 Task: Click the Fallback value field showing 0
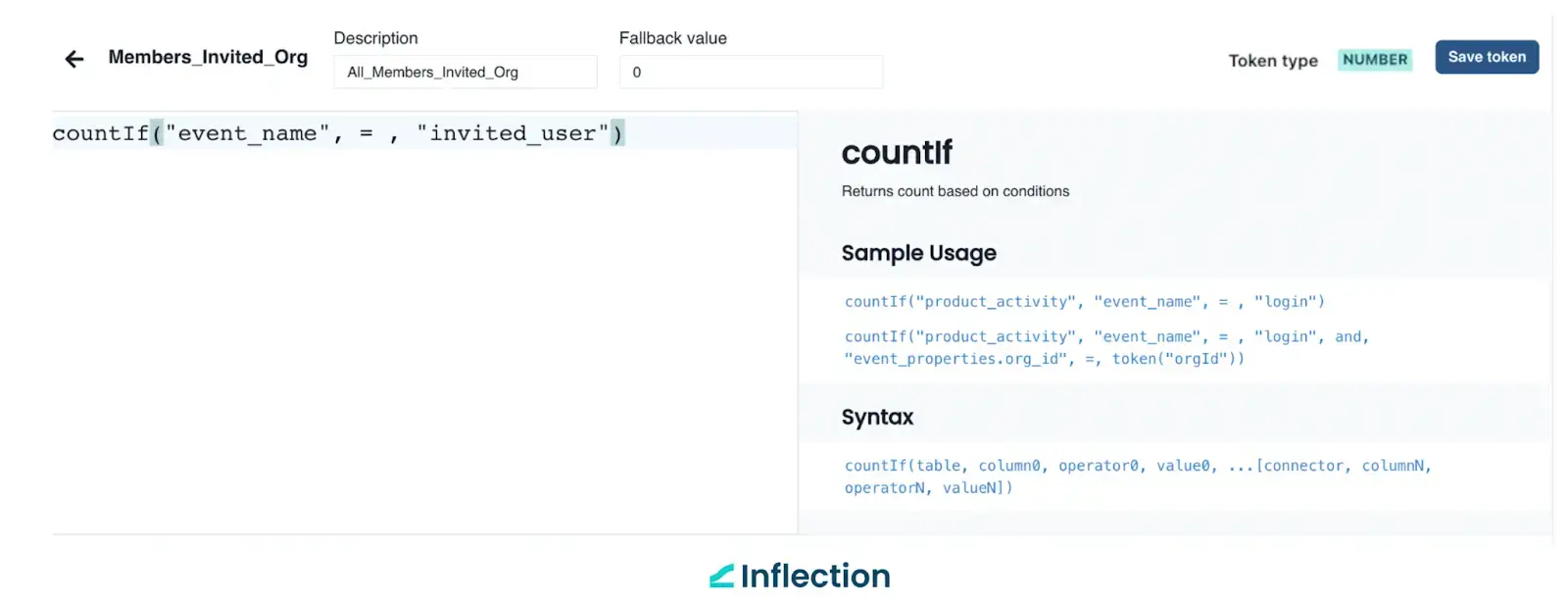(751, 72)
